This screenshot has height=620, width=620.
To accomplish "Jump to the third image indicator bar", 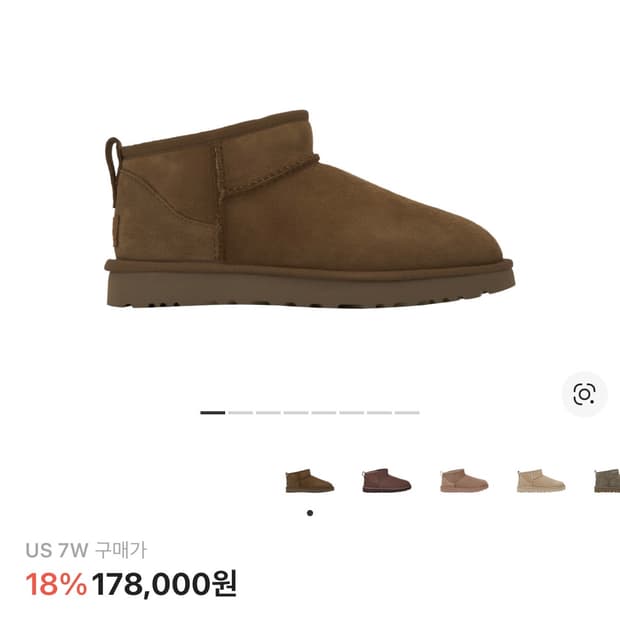I will pyautogui.click(x=268, y=413).
